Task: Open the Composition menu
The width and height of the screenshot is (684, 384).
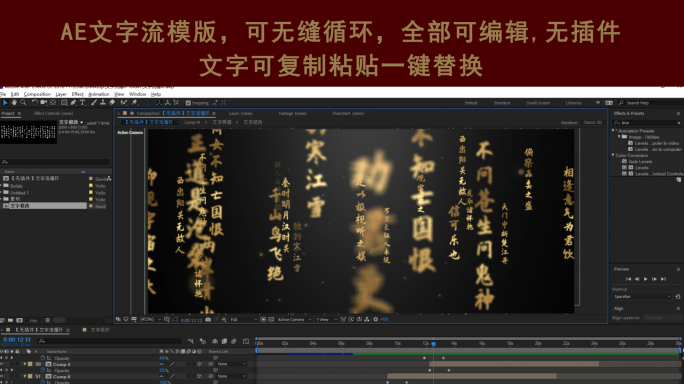Action: tap(37, 94)
